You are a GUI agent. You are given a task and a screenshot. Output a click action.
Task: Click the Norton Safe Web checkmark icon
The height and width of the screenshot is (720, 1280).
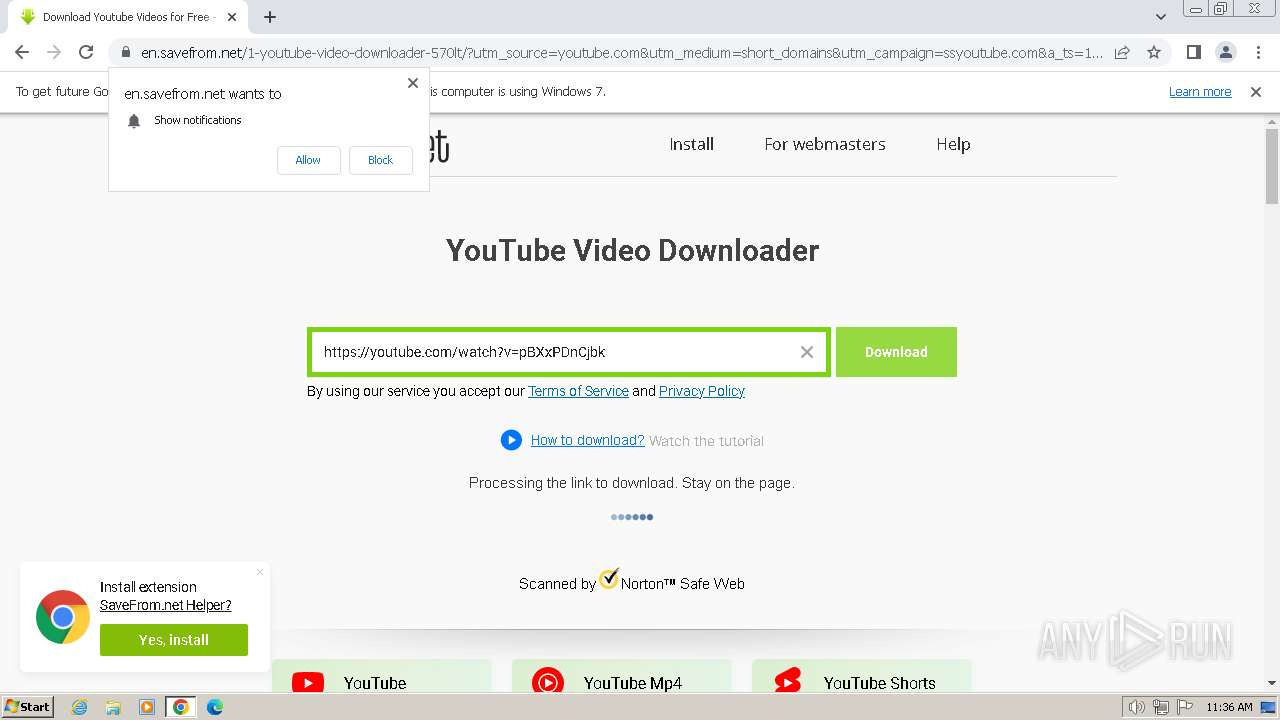pos(609,578)
